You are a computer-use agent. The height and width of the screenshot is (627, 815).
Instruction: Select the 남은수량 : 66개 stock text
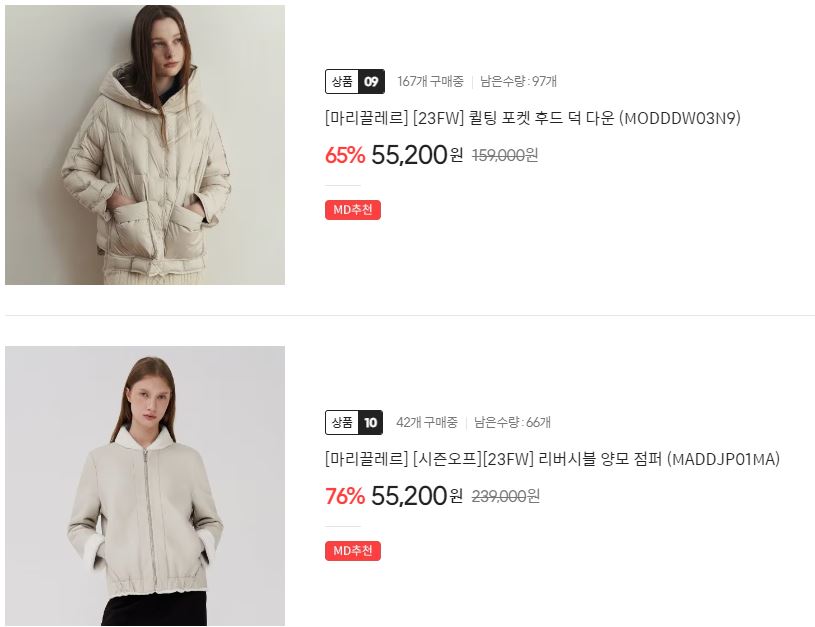(512, 423)
